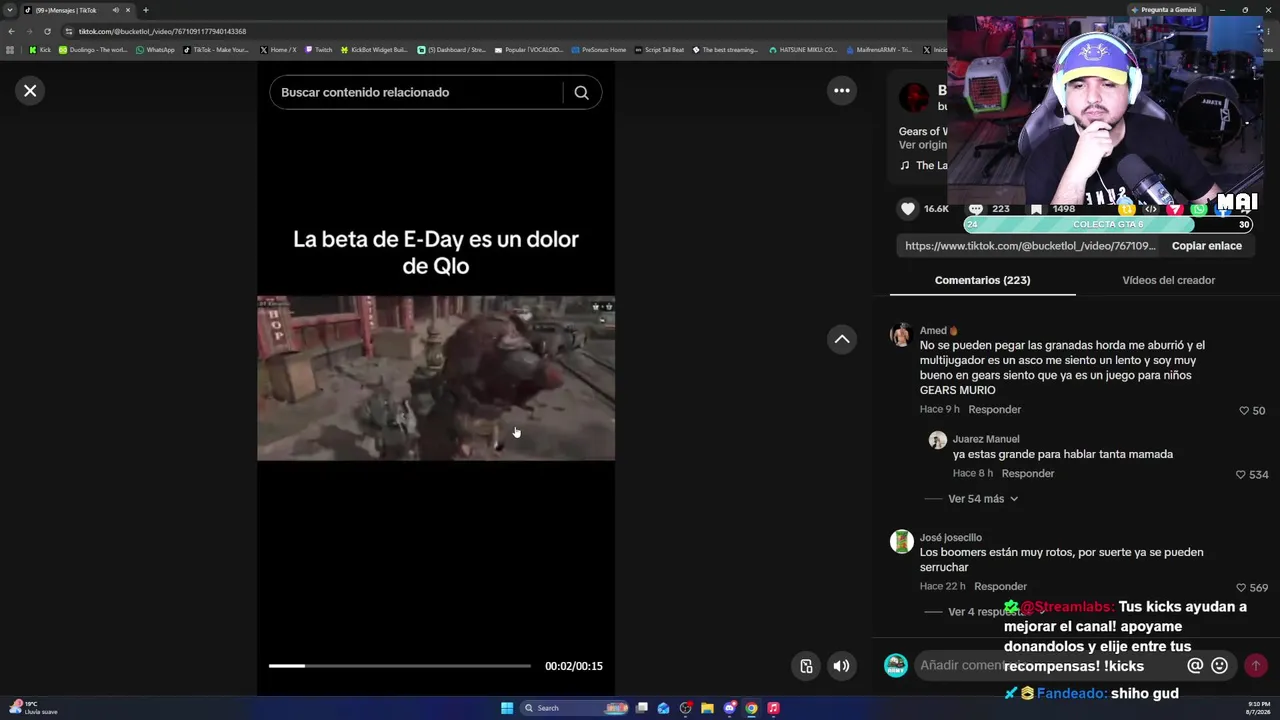
Task: Open the KickBot Widget Builder bookmark
Action: pyautogui.click(x=374, y=50)
